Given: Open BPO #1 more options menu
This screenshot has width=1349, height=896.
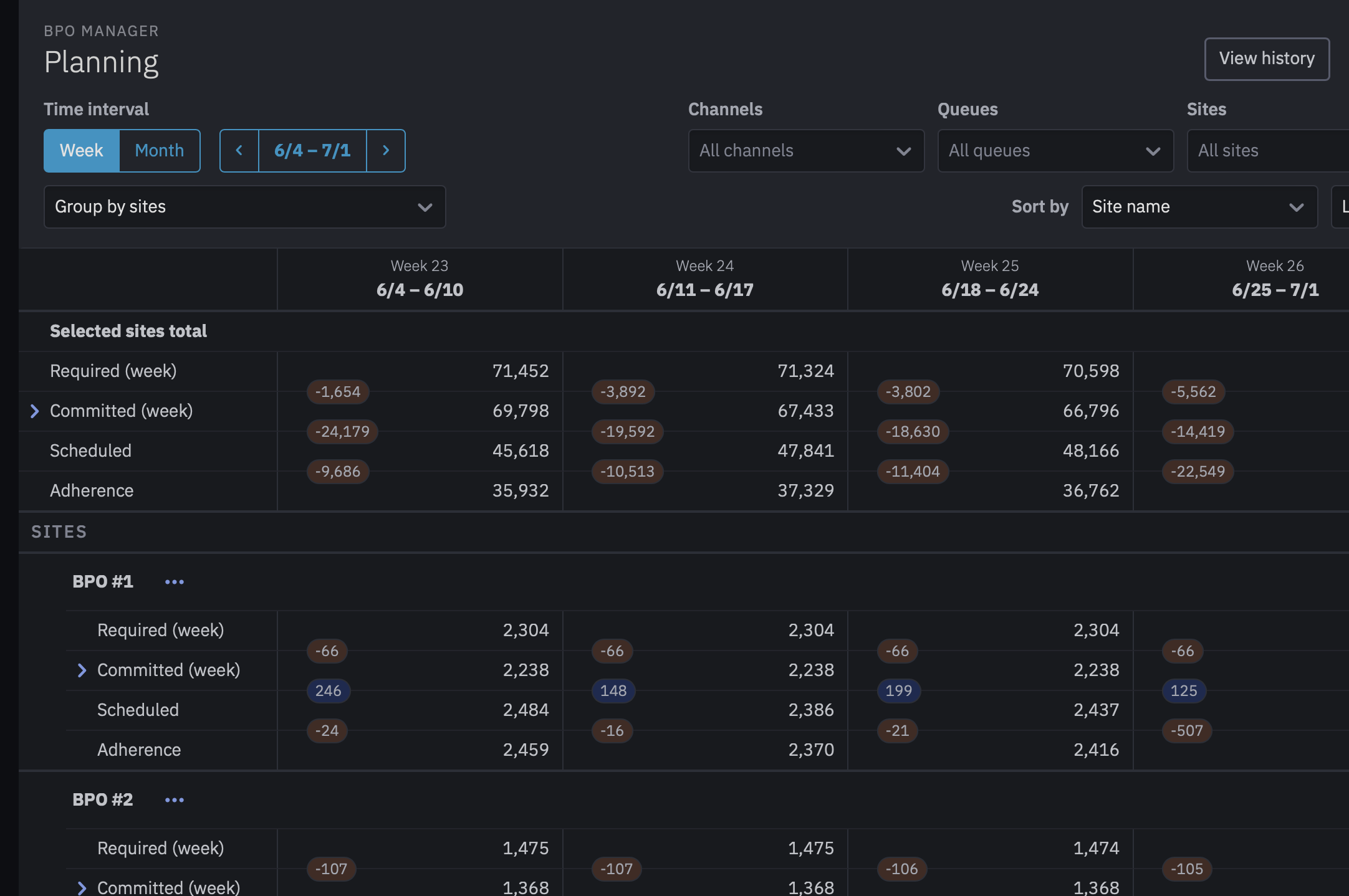Looking at the screenshot, I should [175, 582].
